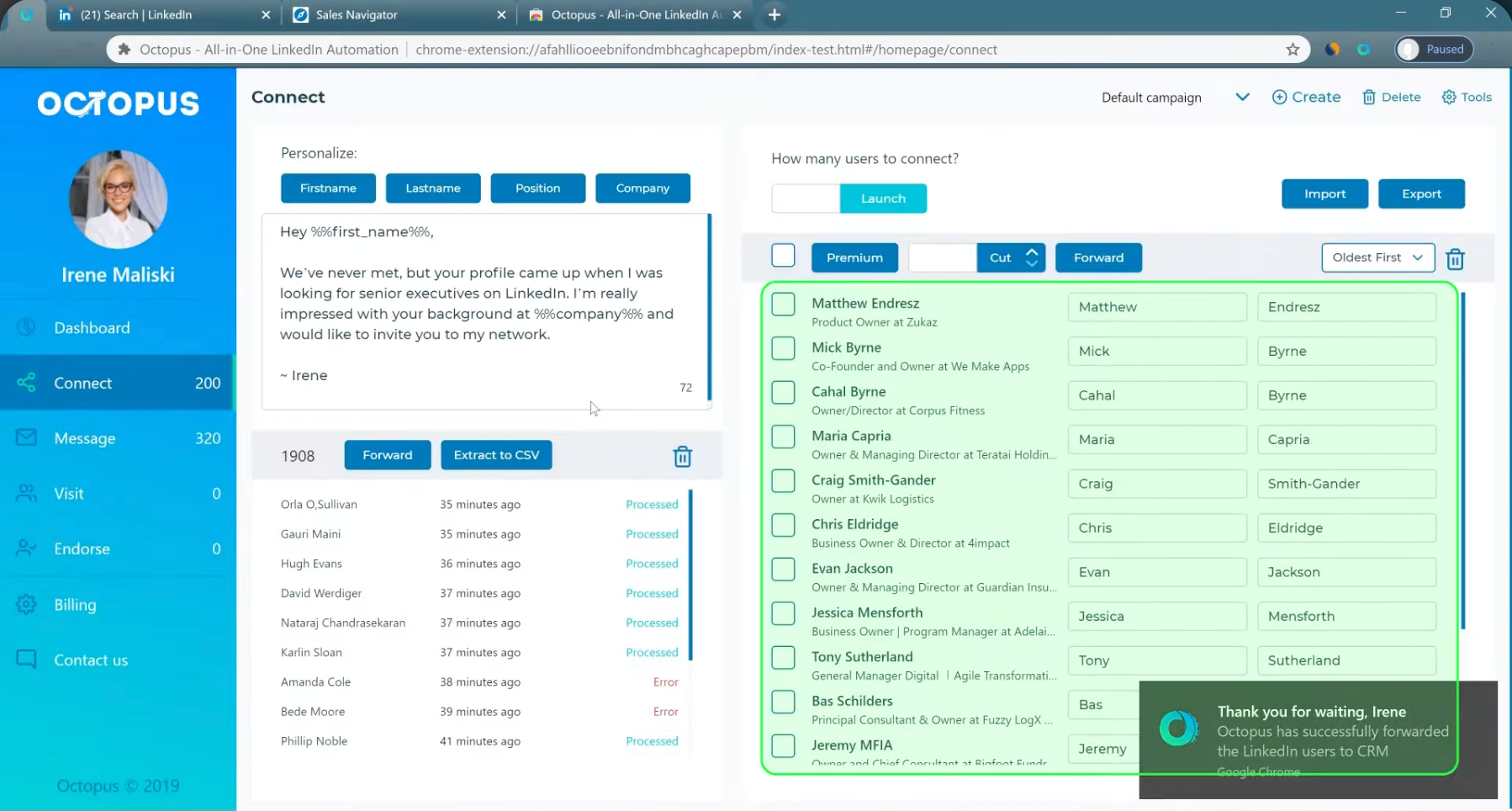Click the Export button
The width and height of the screenshot is (1512, 811).
[1421, 193]
